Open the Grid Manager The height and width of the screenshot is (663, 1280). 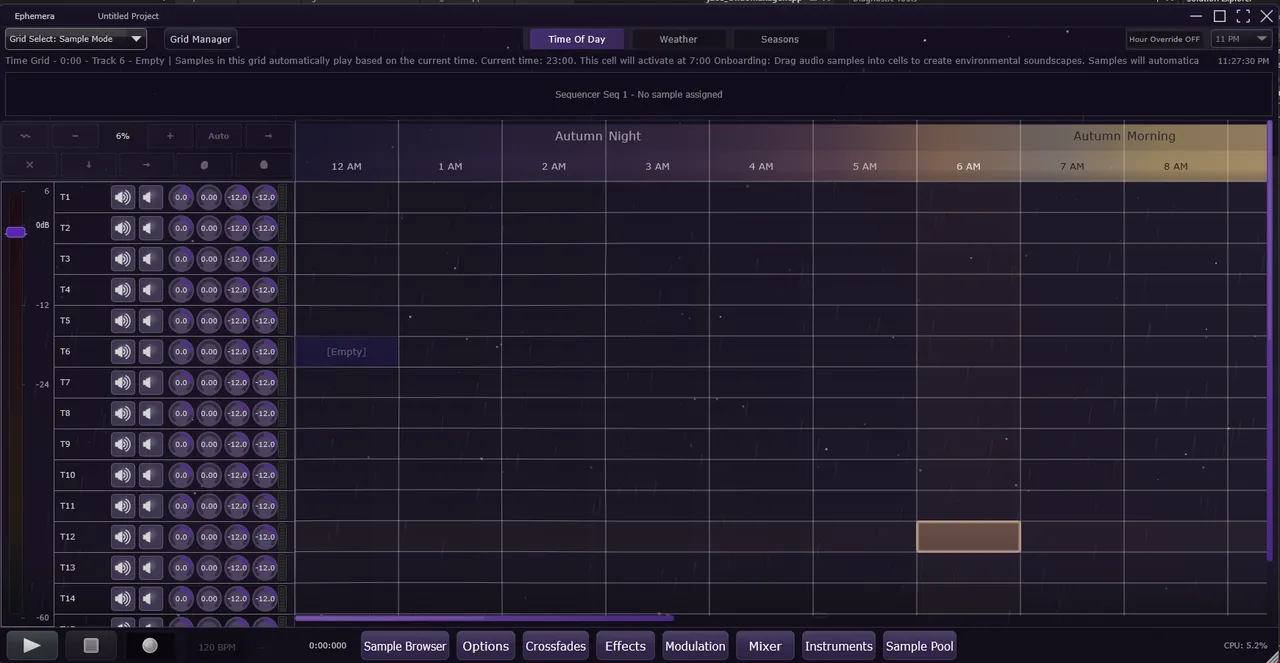tap(200, 39)
